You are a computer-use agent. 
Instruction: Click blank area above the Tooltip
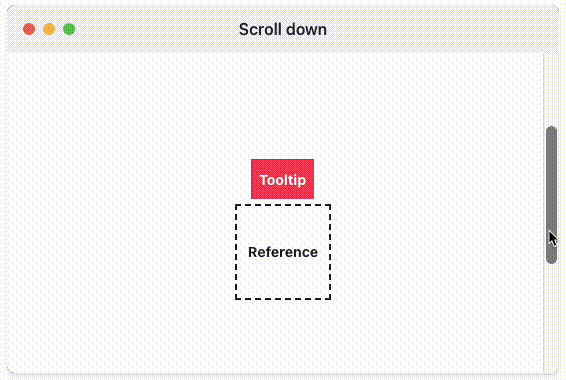tap(283, 106)
